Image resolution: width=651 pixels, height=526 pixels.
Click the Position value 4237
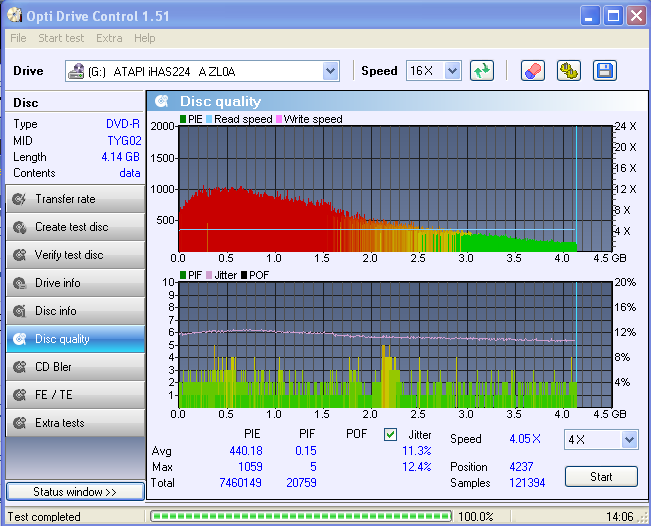click(x=521, y=467)
